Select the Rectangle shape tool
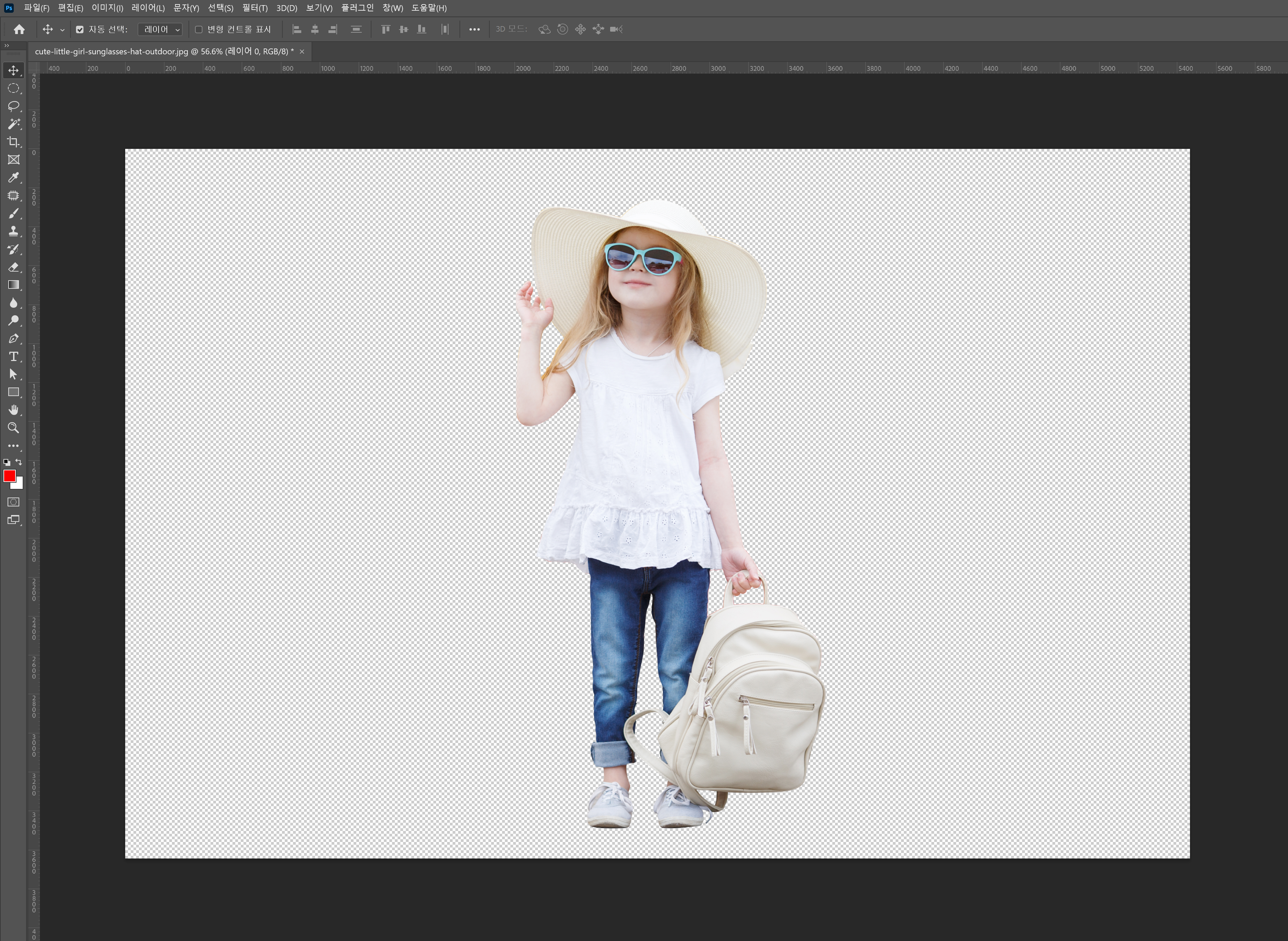1288x941 pixels. pyautogui.click(x=14, y=393)
